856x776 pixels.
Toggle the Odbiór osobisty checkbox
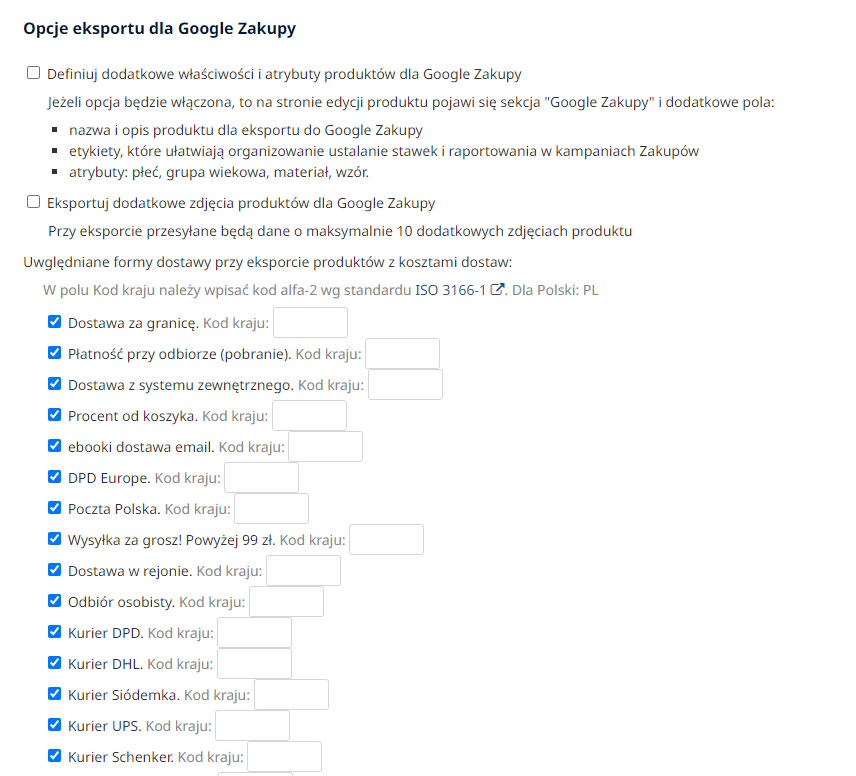pyautogui.click(x=55, y=601)
